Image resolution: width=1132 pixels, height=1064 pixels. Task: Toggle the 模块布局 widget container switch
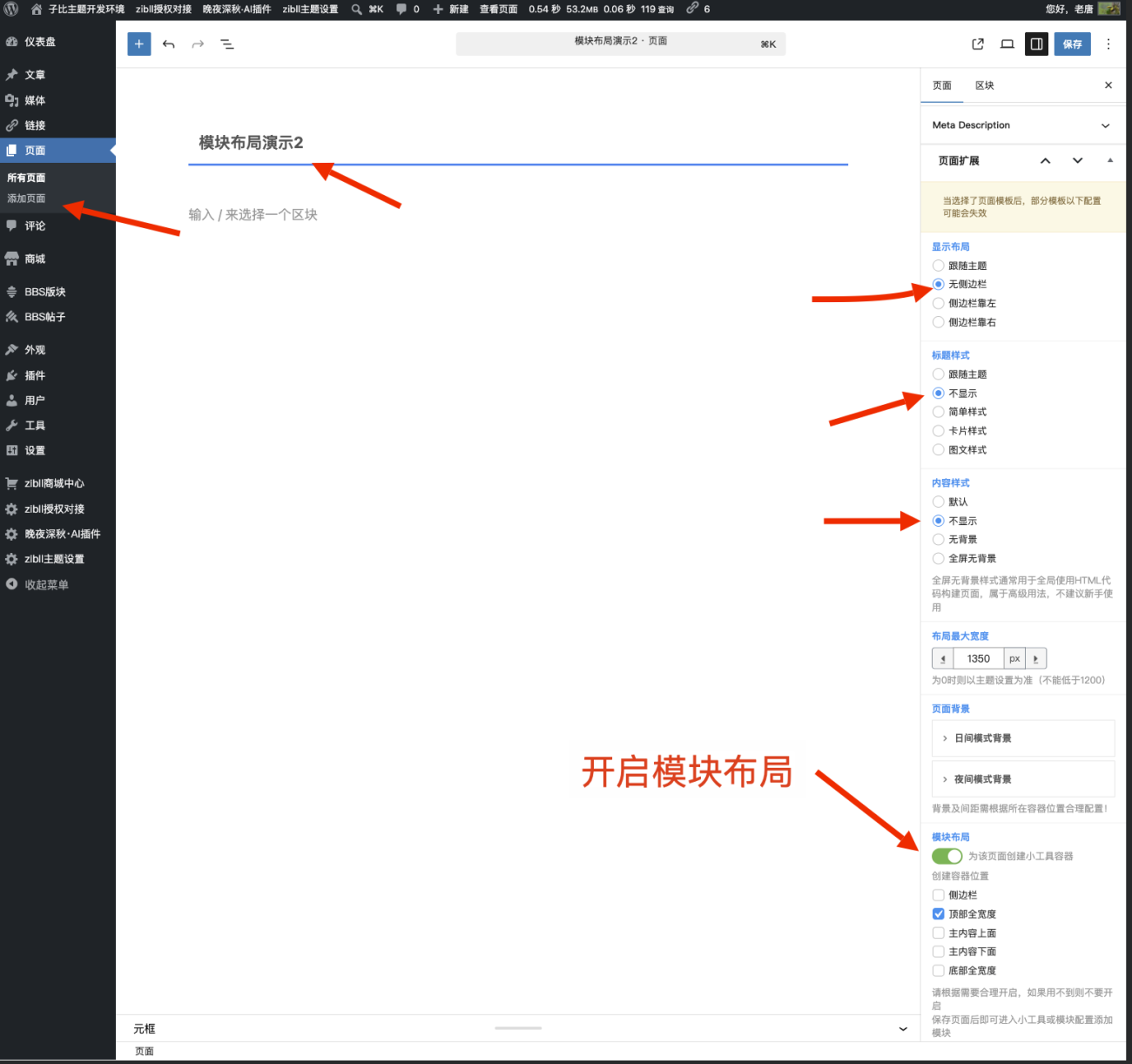pyautogui.click(x=947, y=856)
